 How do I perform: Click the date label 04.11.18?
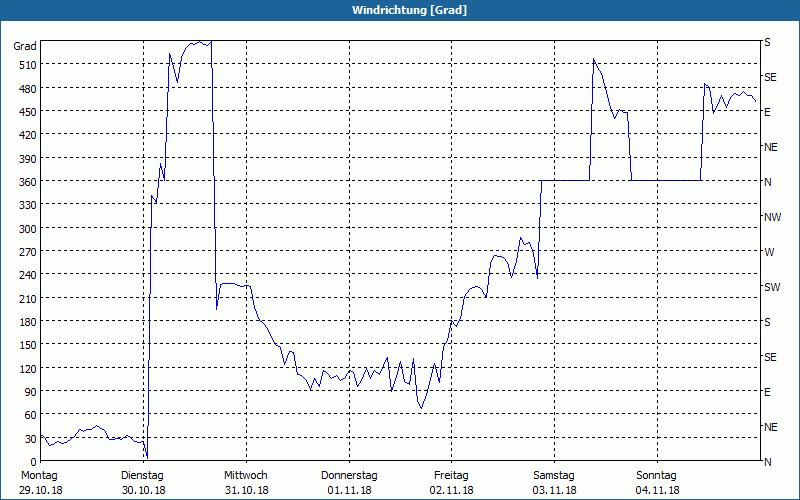coord(658,490)
